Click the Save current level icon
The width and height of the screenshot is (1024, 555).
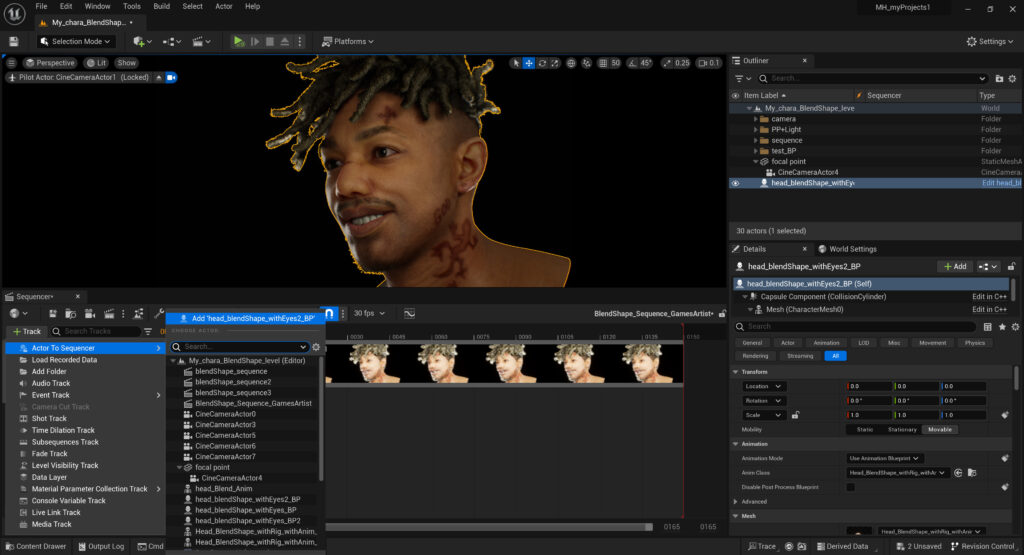click(x=14, y=41)
